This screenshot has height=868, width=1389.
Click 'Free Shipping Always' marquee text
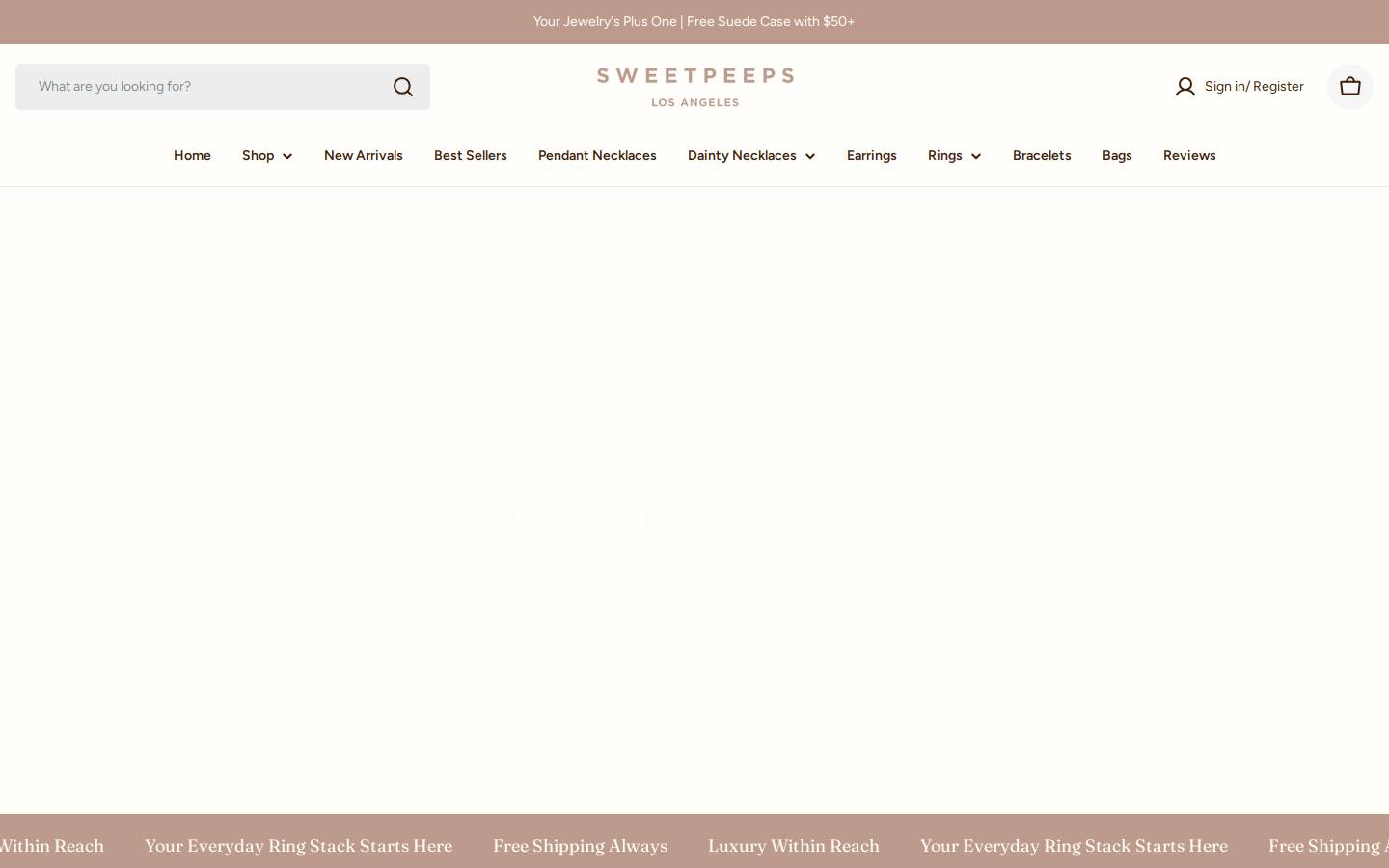coord(580,846)
